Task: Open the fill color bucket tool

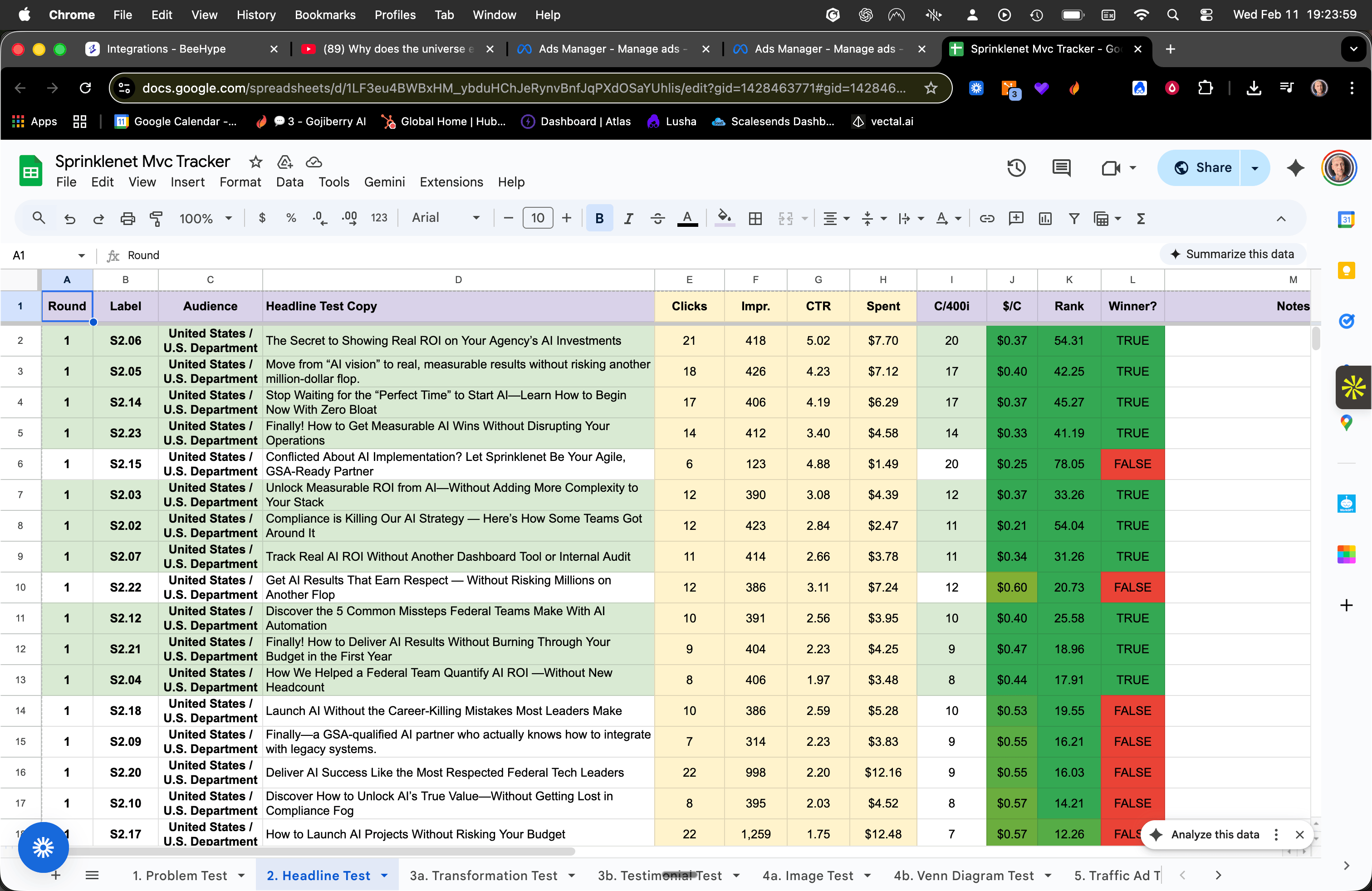Action: pos(724,218)
